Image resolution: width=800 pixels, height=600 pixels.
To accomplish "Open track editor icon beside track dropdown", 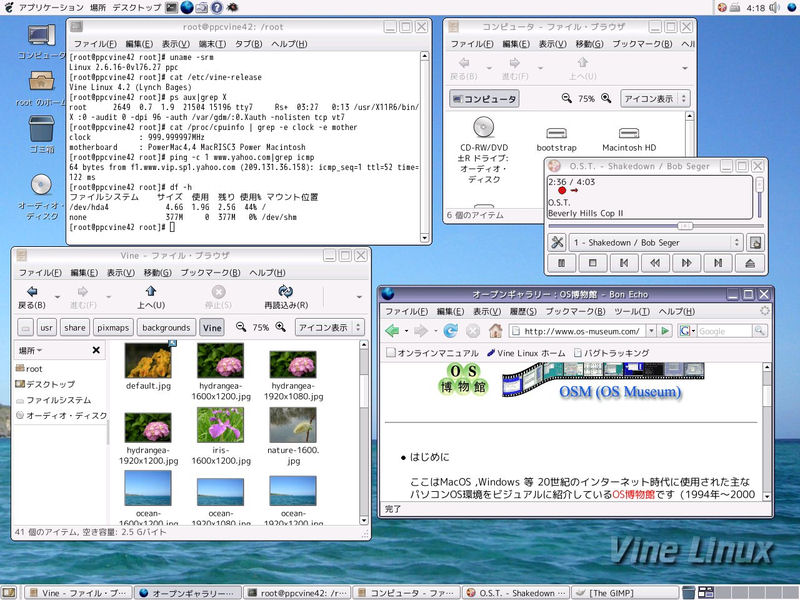I will (x=755, y=242).
